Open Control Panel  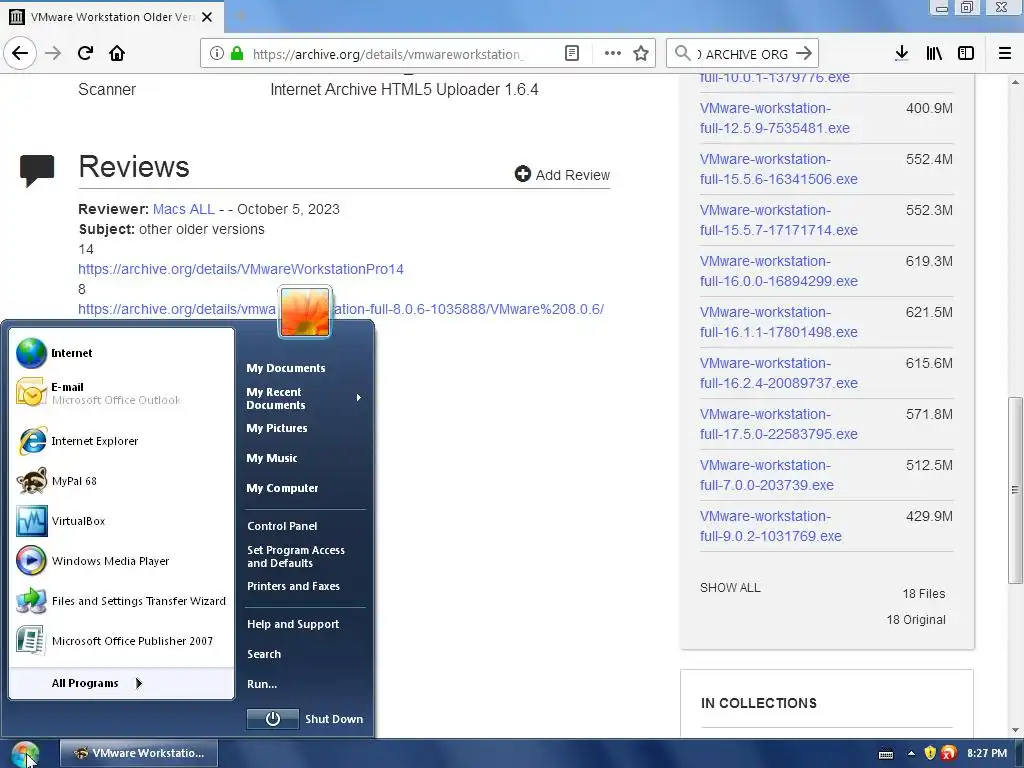tap(282, 526)
